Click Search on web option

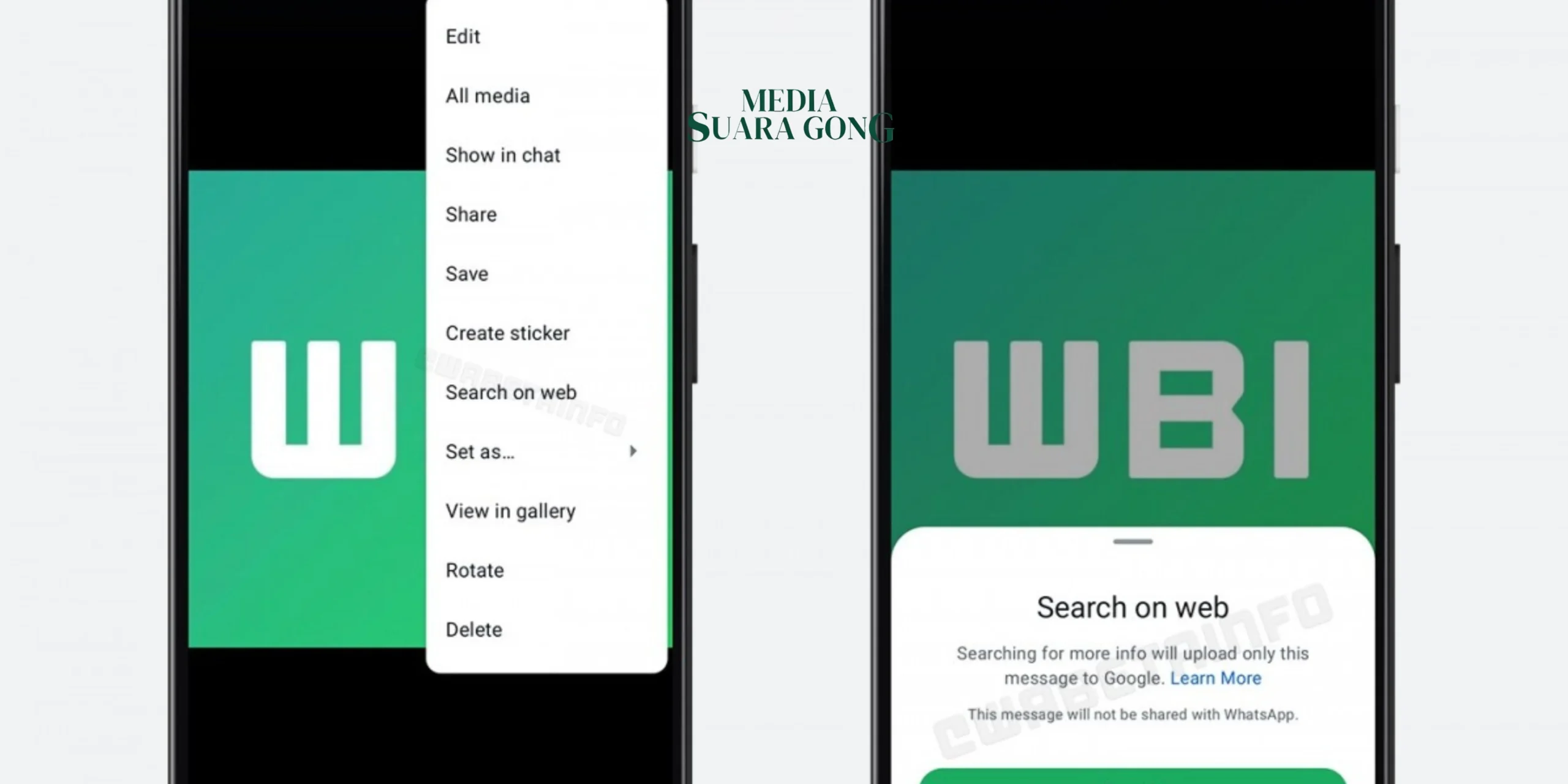pyautogui.click(x=511, y=392)
